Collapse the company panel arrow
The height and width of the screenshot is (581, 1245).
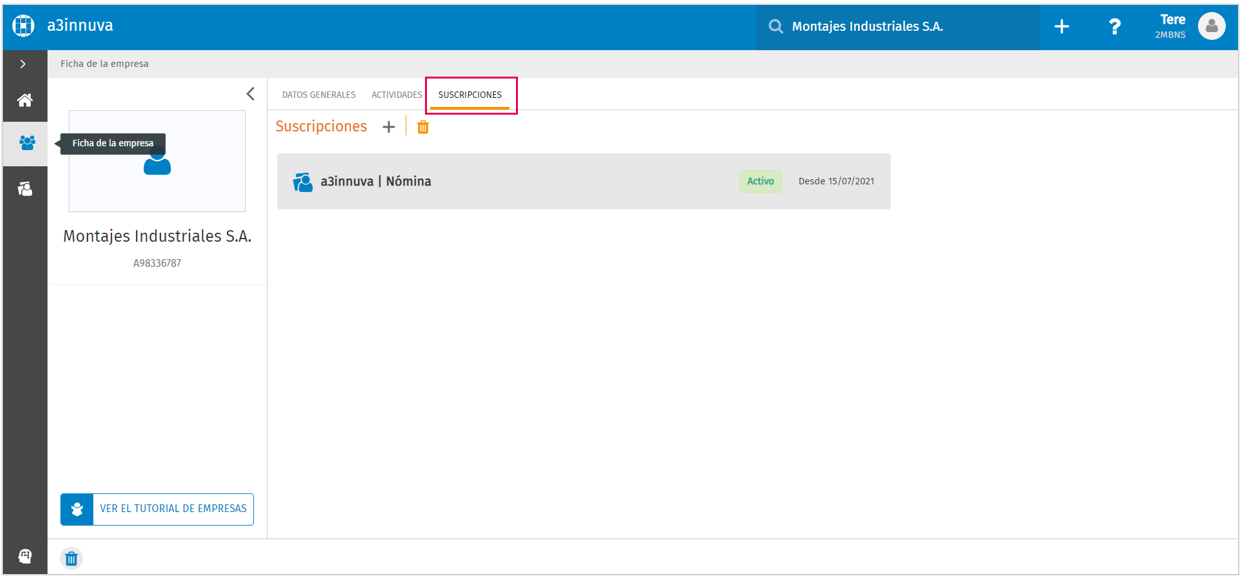pos(250,94)
